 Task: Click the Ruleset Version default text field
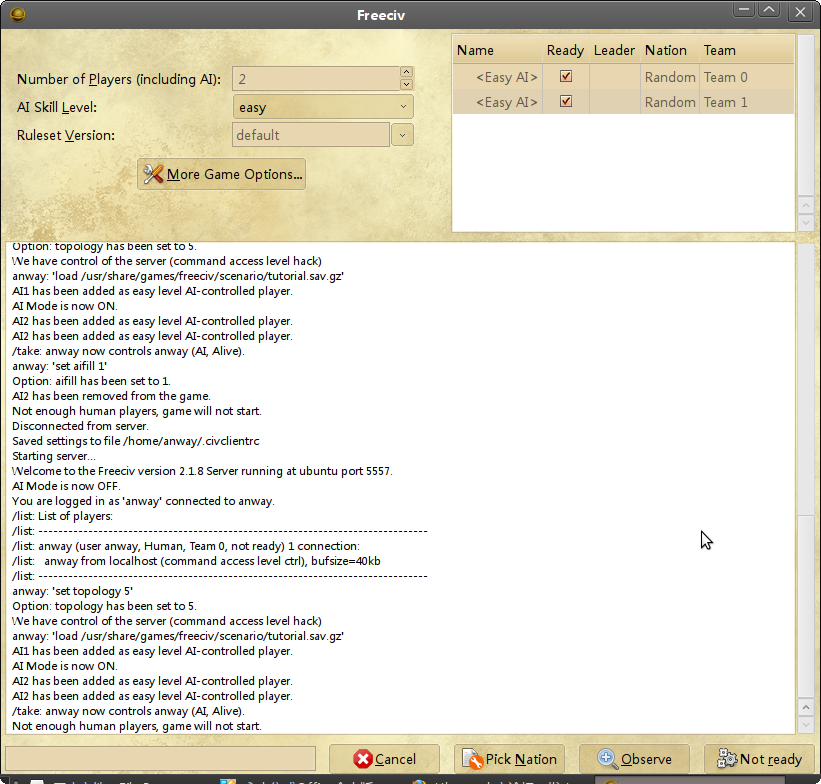(311, 135)
